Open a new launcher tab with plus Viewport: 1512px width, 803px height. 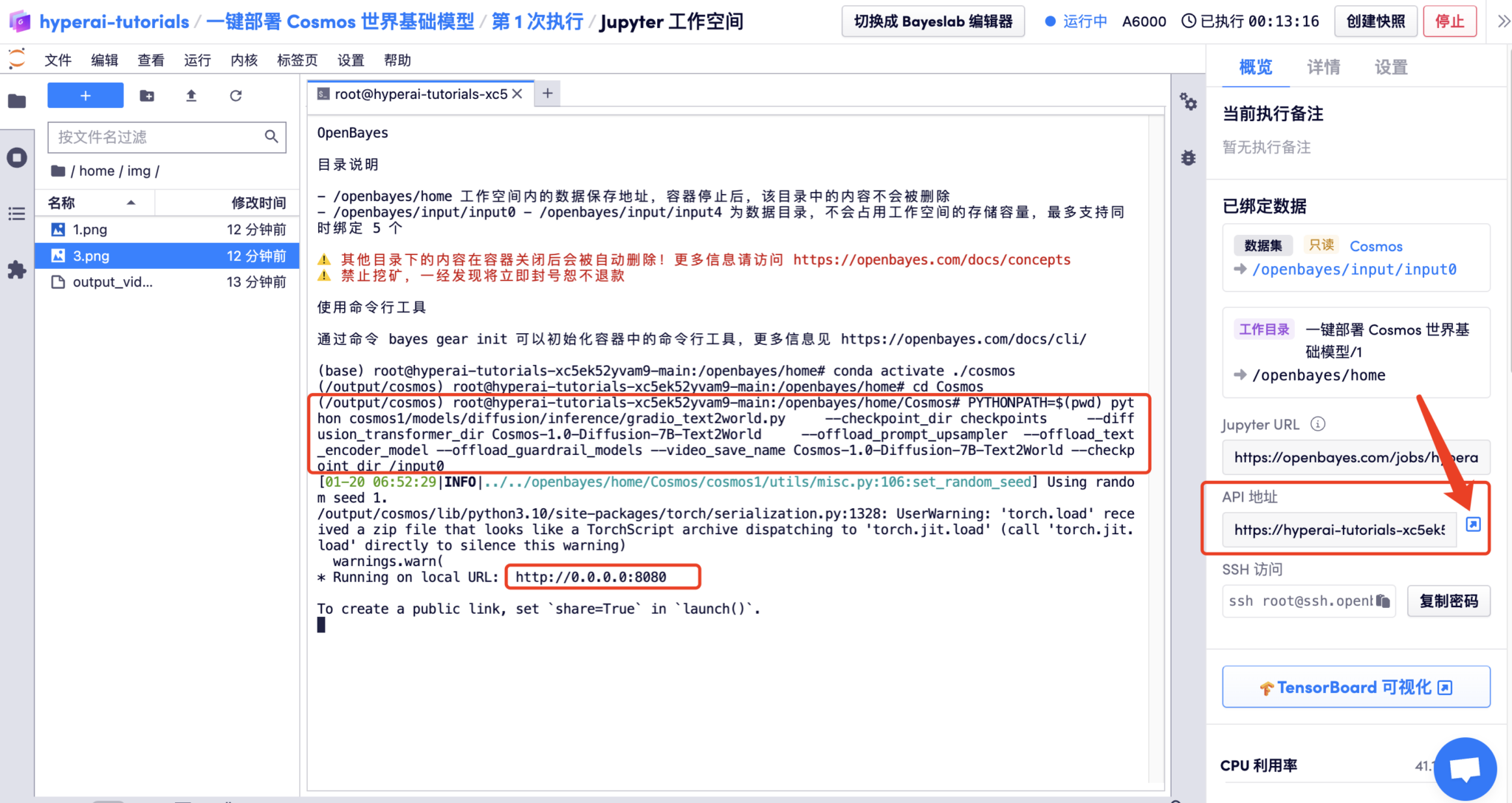(547, 93)
